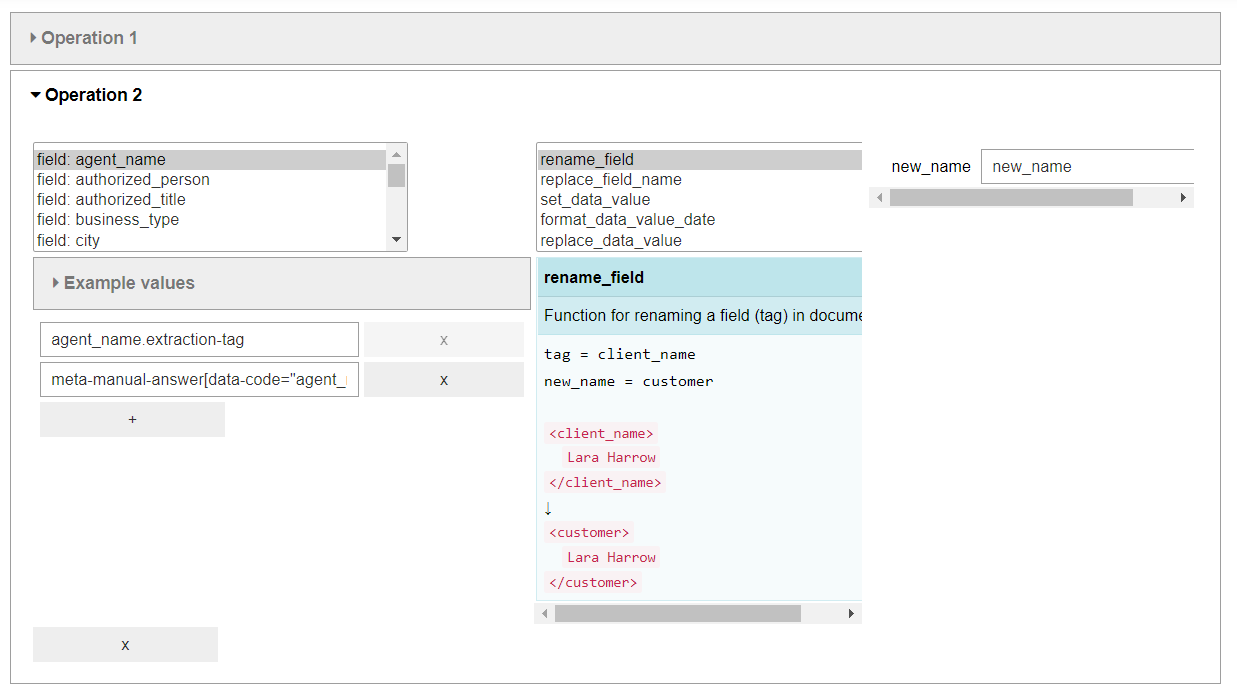Expand the Example values panel
The height and width of the screenshot is (700, 1237).
282,283
